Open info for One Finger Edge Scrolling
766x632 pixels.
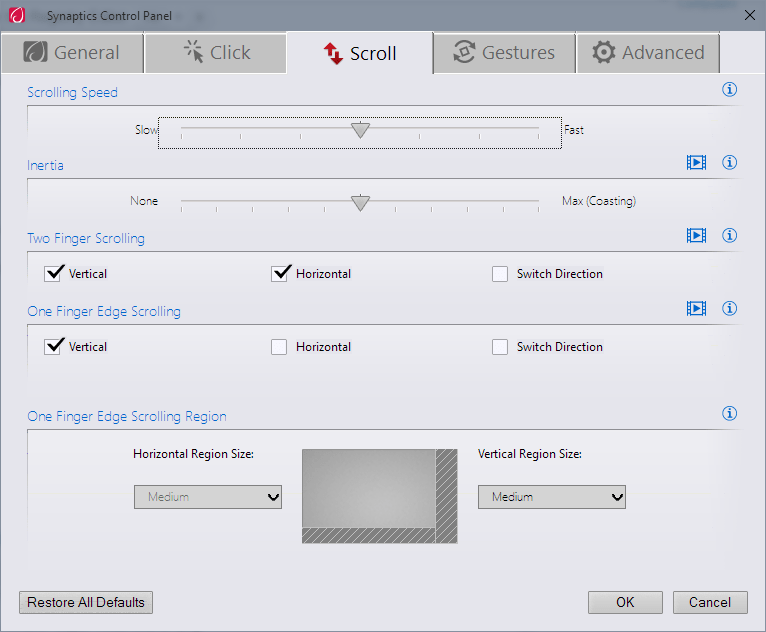pos(729,308)
